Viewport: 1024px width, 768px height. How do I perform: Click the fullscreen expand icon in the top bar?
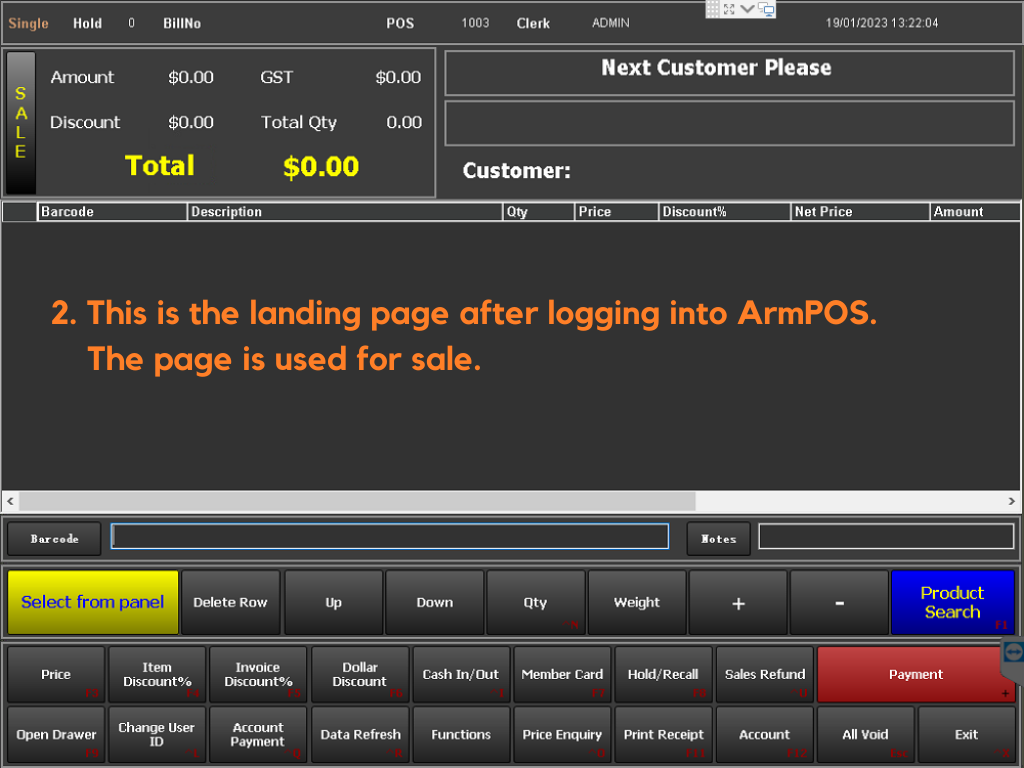point(729,9)
